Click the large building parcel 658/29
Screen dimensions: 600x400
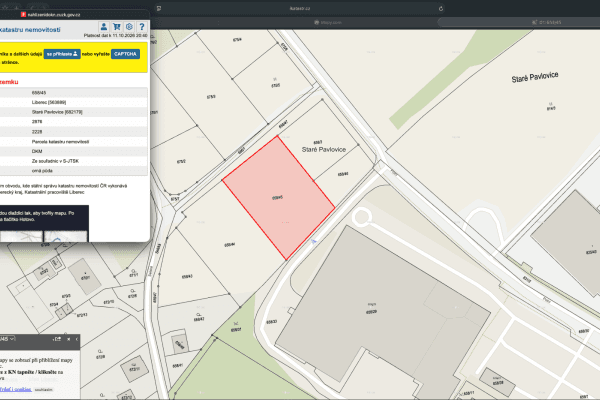tap(371, 312)
